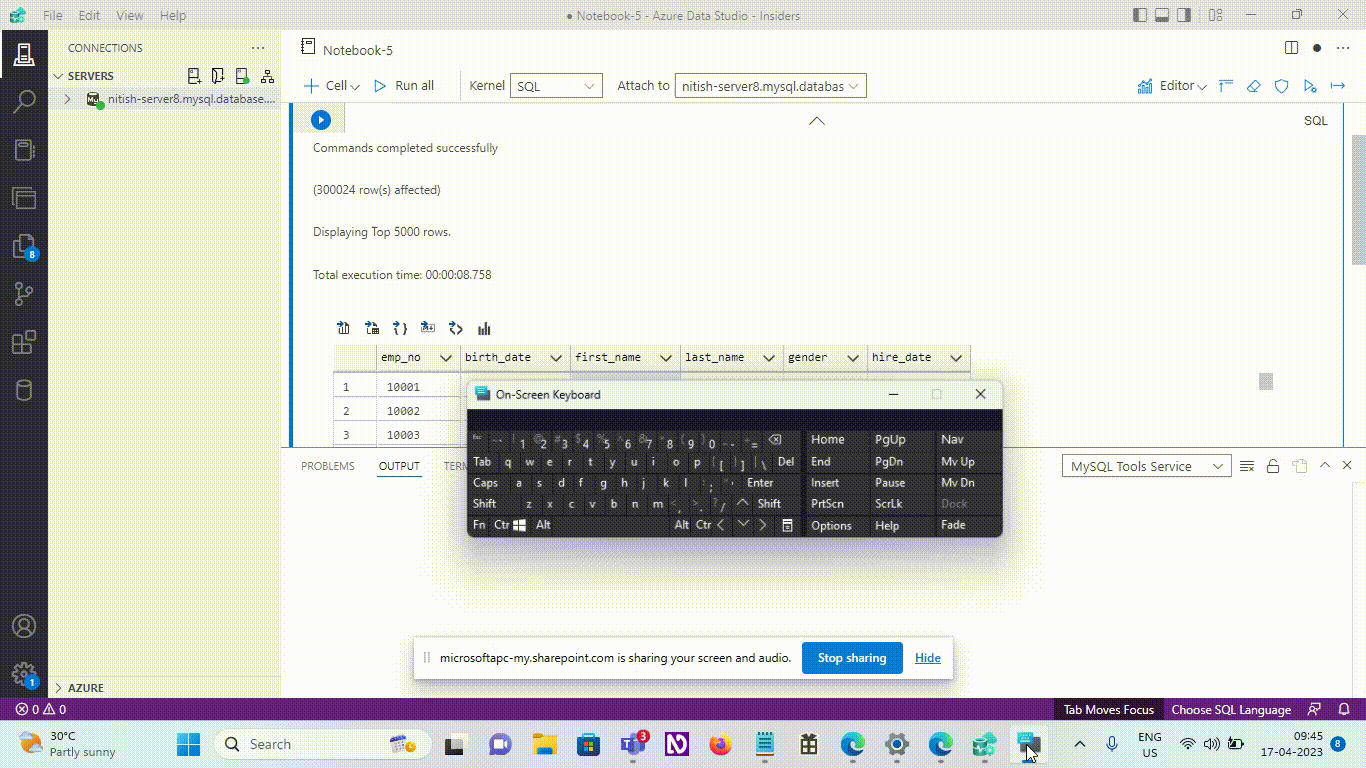Click the Hide link in sharing bar
The height and width of the screenshot is (768, 1366).
[x=928, y=658]
